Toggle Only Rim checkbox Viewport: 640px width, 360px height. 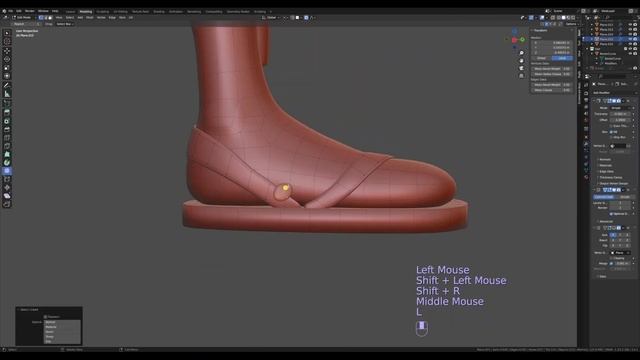[611, 137]
